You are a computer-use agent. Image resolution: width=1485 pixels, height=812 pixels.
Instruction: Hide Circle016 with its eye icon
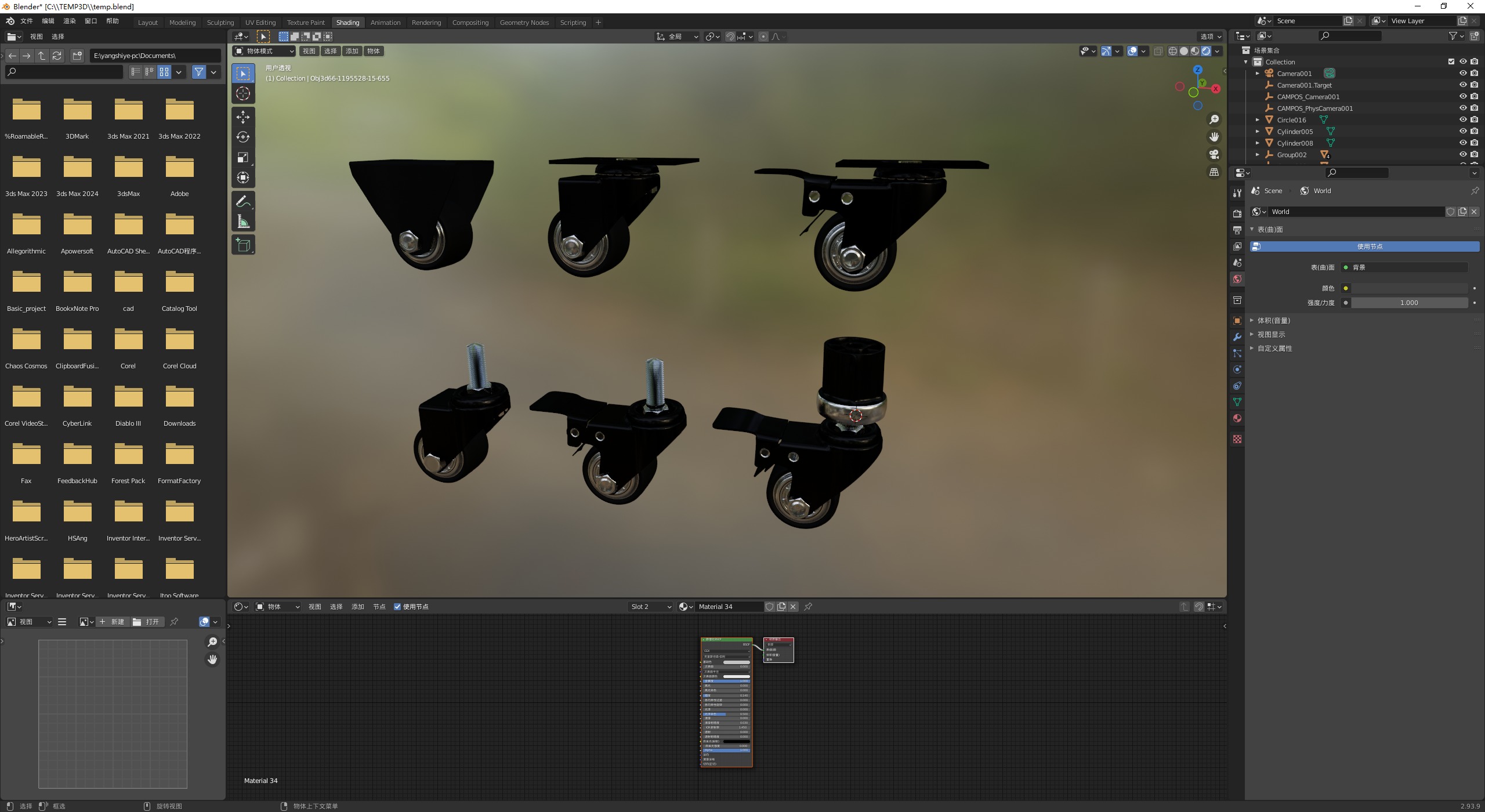tap(1462, 119)
